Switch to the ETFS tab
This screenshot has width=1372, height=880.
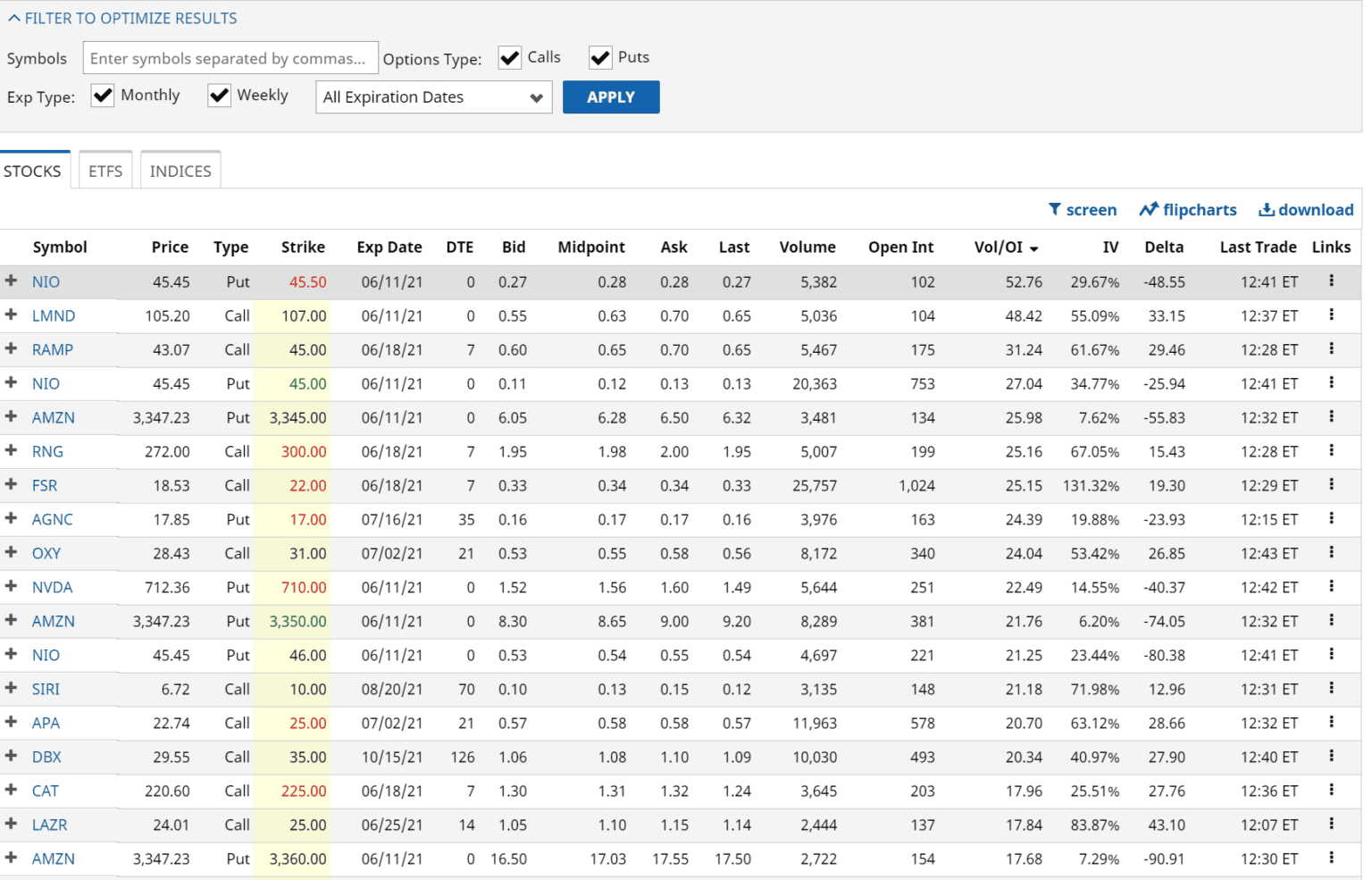[x=105, y=170]
